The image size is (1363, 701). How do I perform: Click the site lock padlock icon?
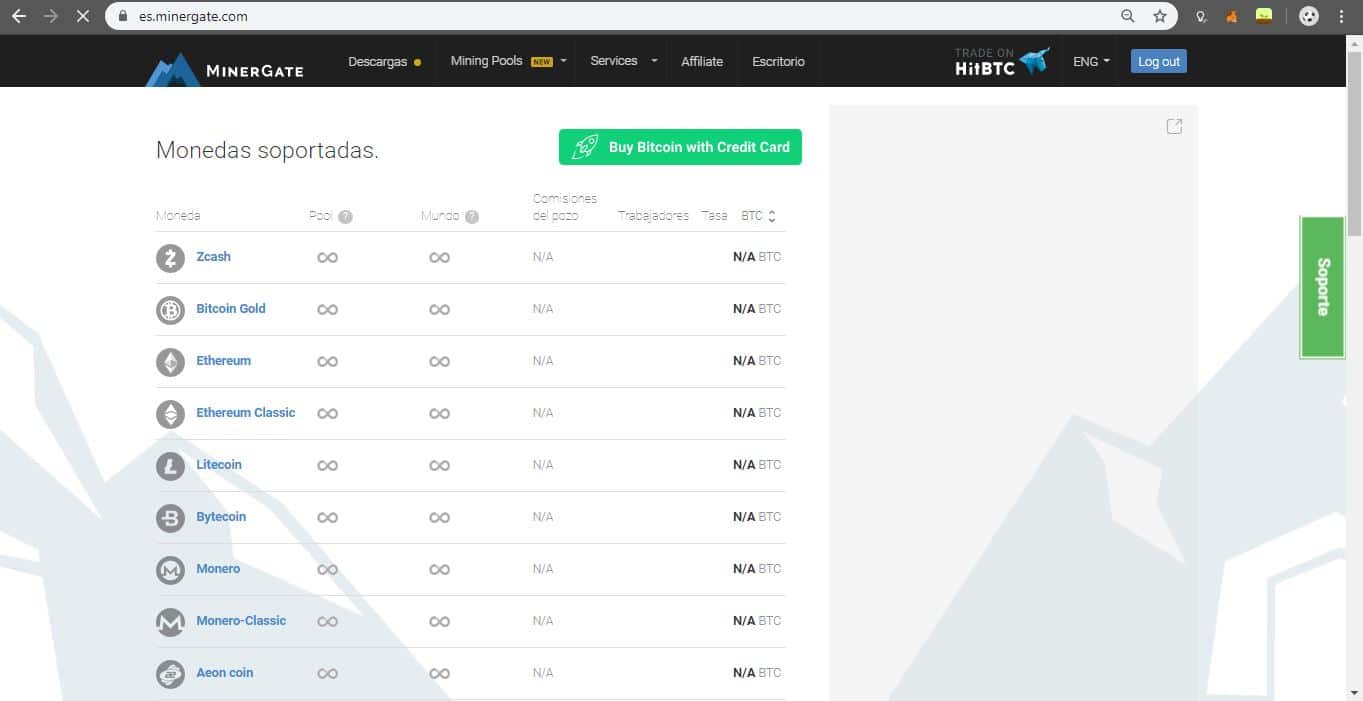tap(123, 16)
